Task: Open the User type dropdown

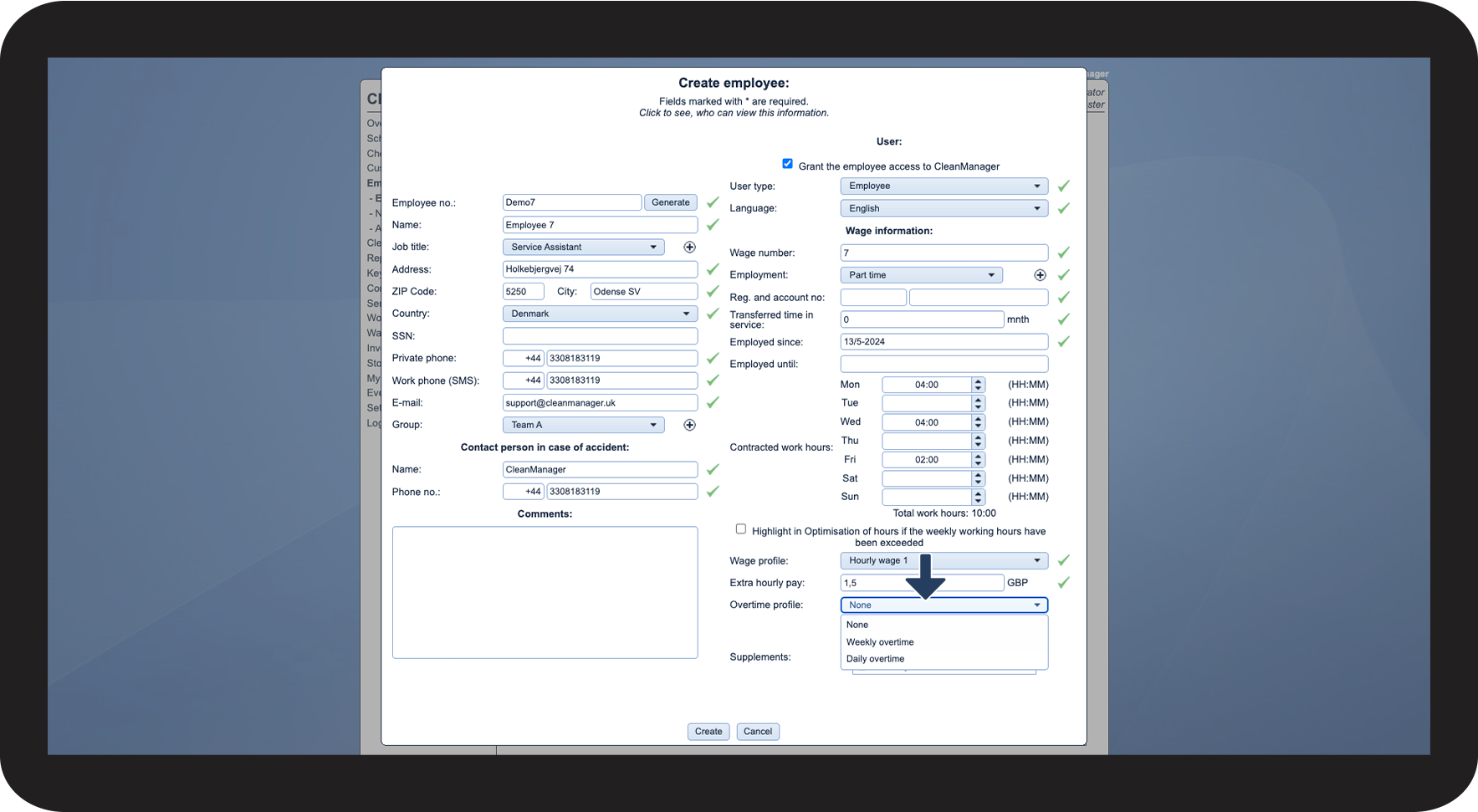Action: coord(944,186)
